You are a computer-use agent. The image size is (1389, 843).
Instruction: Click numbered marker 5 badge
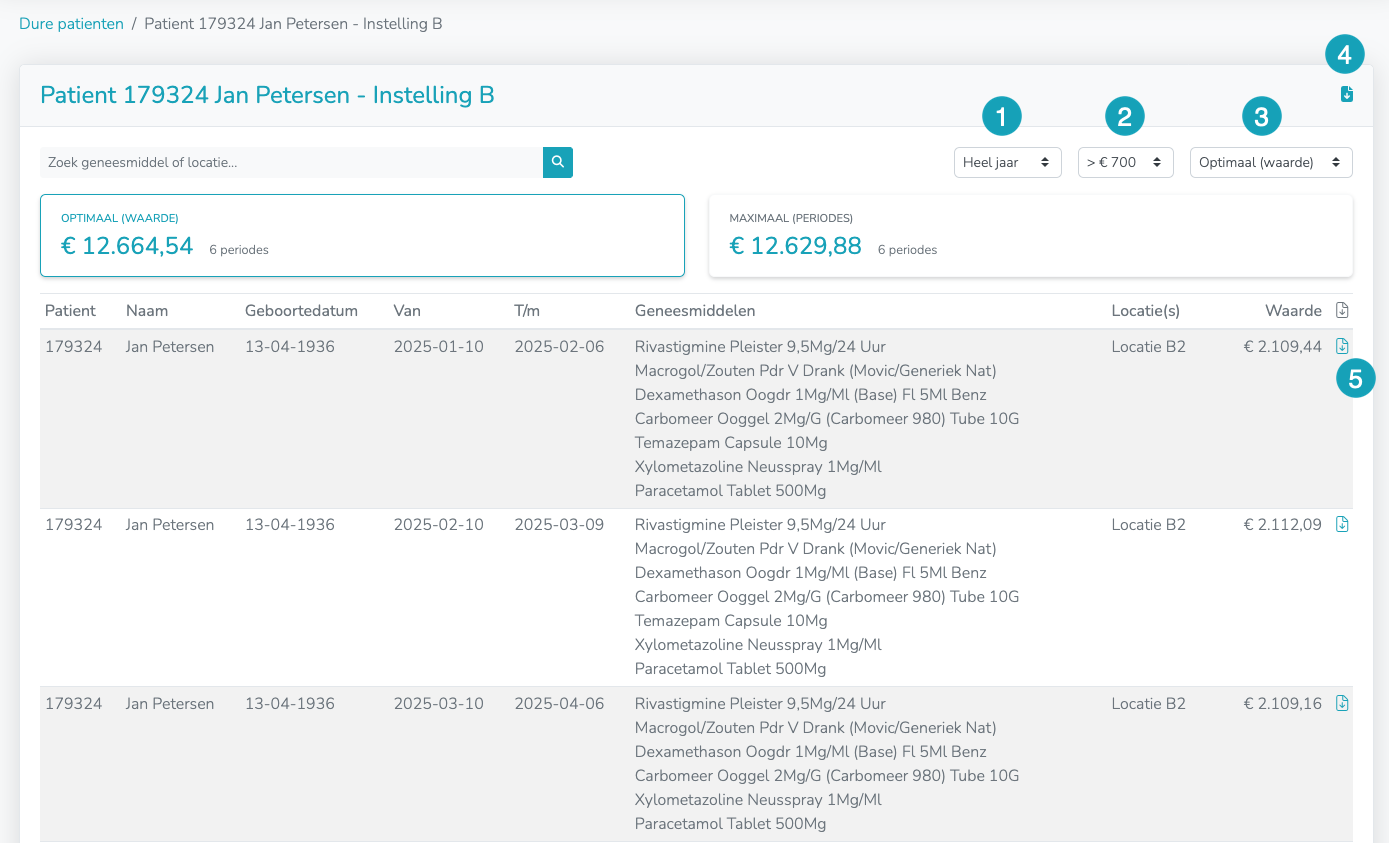click(x=1356, y=379)
